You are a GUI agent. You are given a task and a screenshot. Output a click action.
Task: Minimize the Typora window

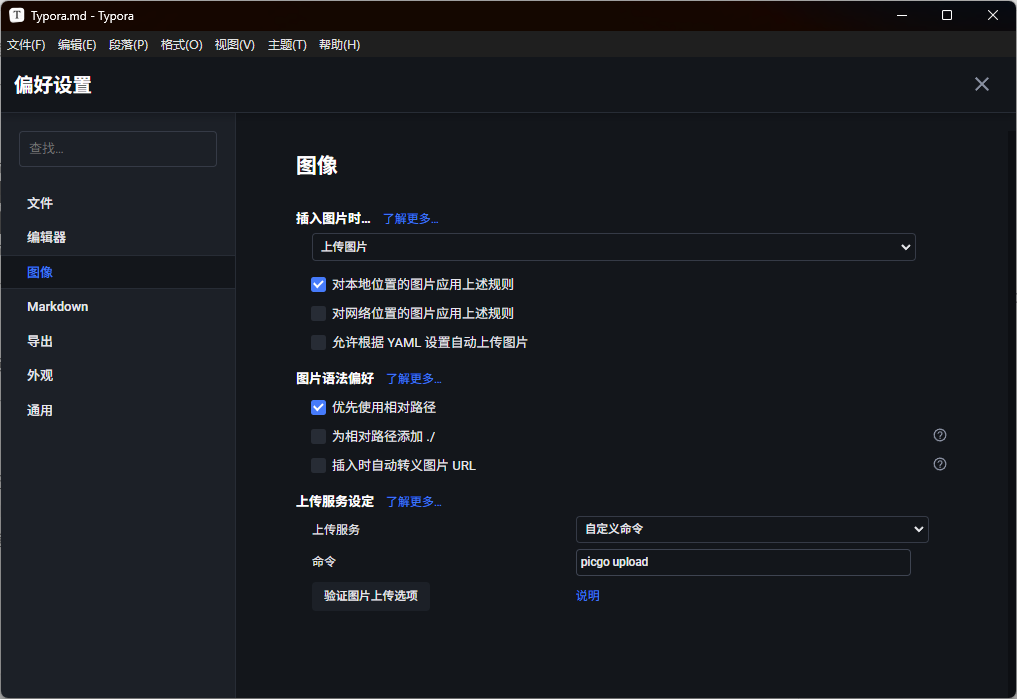pyautogui.click(x=901, y=15)
